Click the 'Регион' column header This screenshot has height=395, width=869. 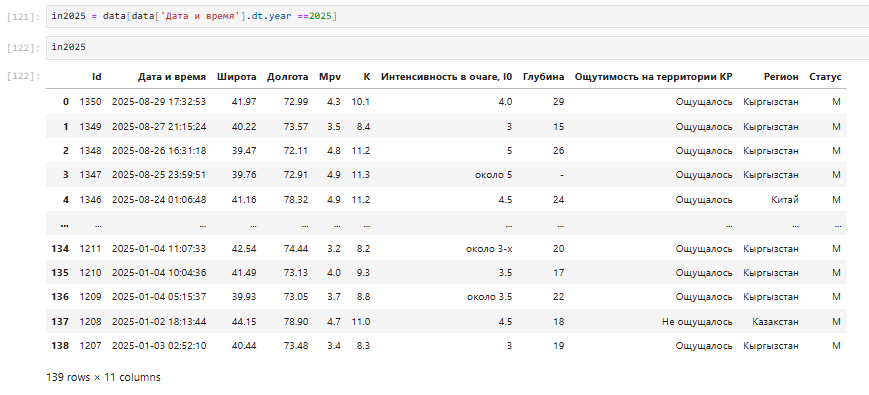pos(781,77)
